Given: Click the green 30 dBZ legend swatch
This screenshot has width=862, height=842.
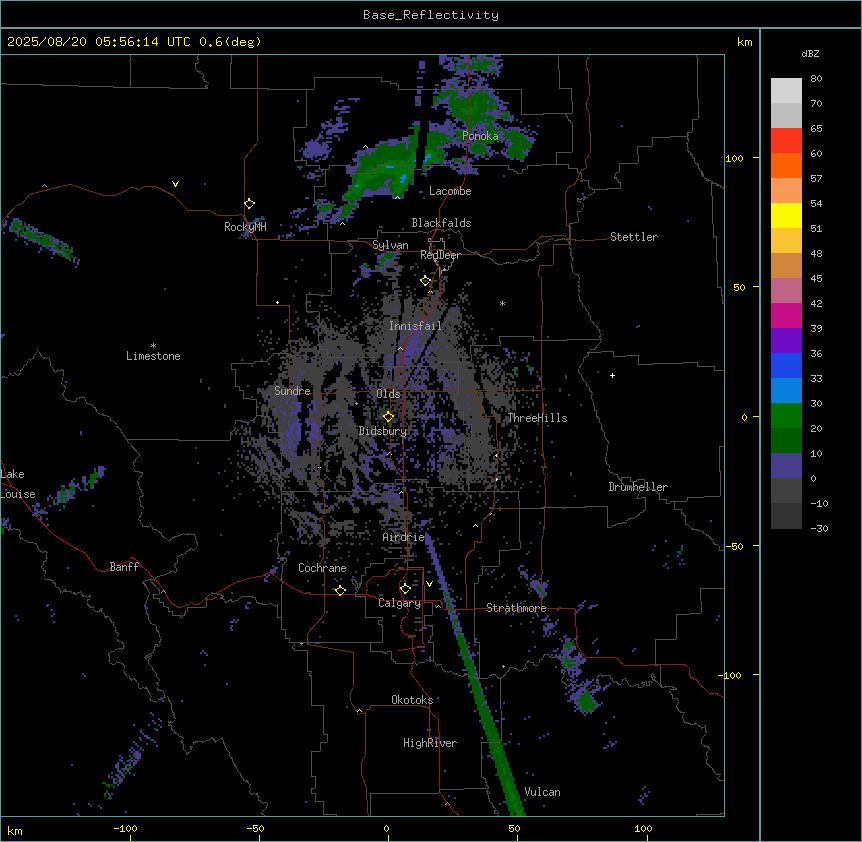Looking at the screenshot, I should (786, 416).
